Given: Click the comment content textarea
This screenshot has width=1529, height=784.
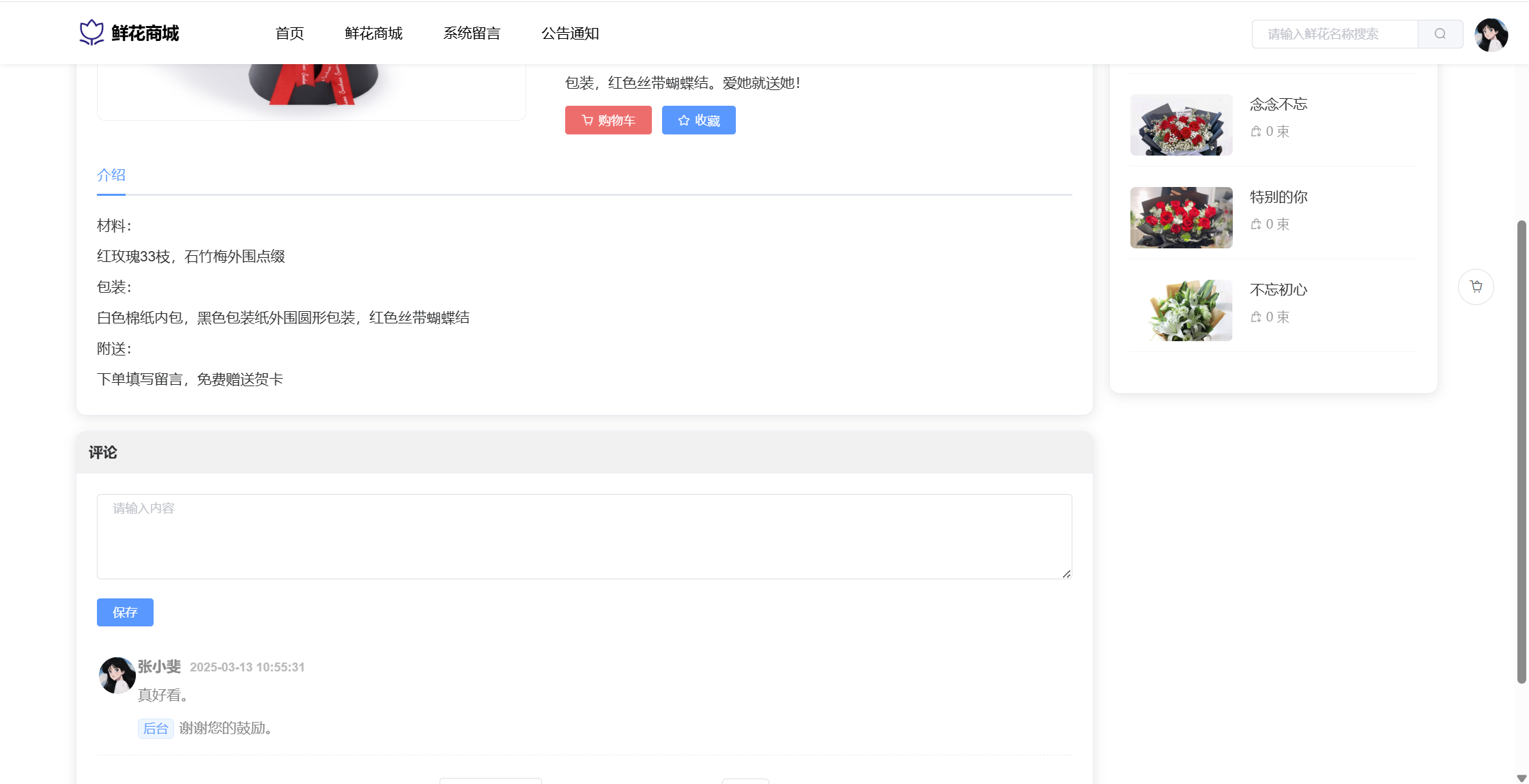Looking at the screenshot, I should point(584,536).
